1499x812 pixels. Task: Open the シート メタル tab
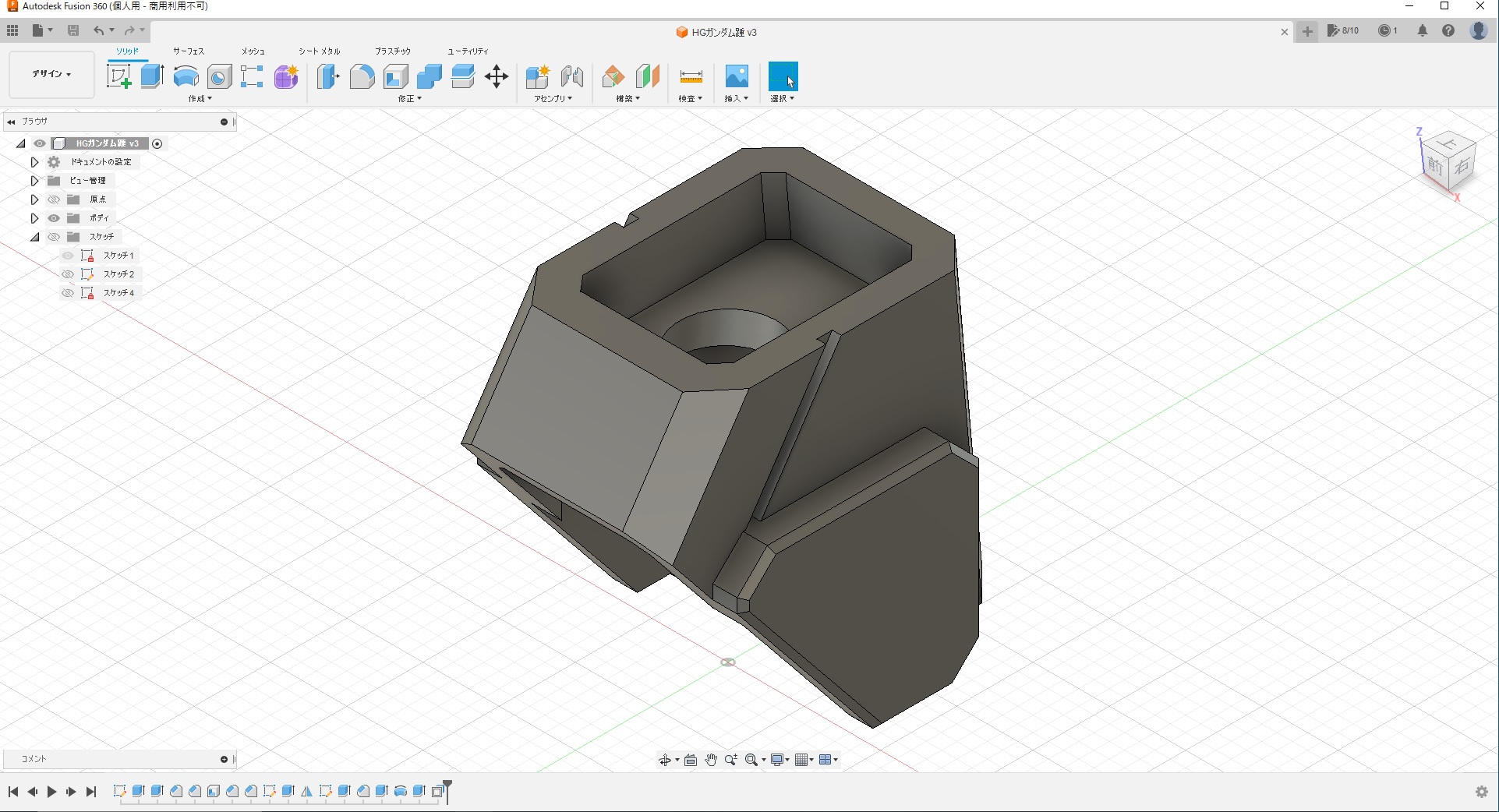tap(320, 51)
